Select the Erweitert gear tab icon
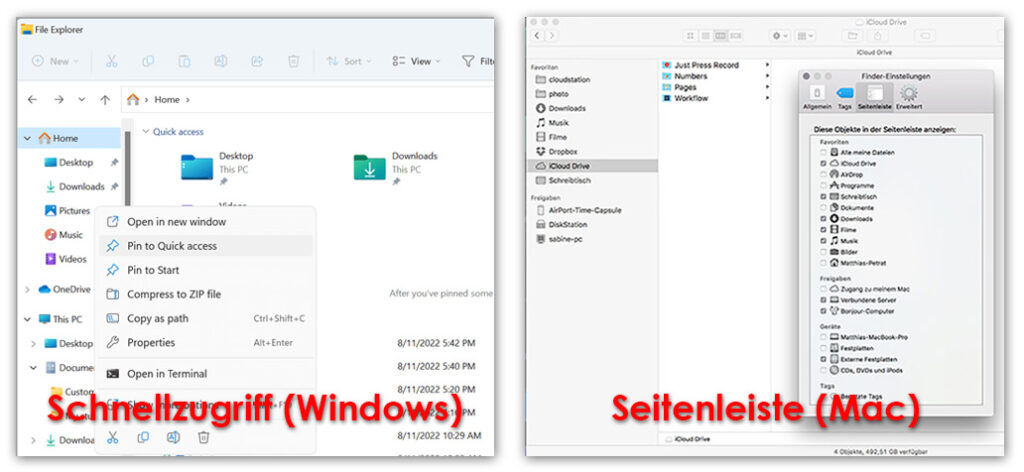This screenshot has width=1024, height=472. pyautogui.click(x=909, y=94)
